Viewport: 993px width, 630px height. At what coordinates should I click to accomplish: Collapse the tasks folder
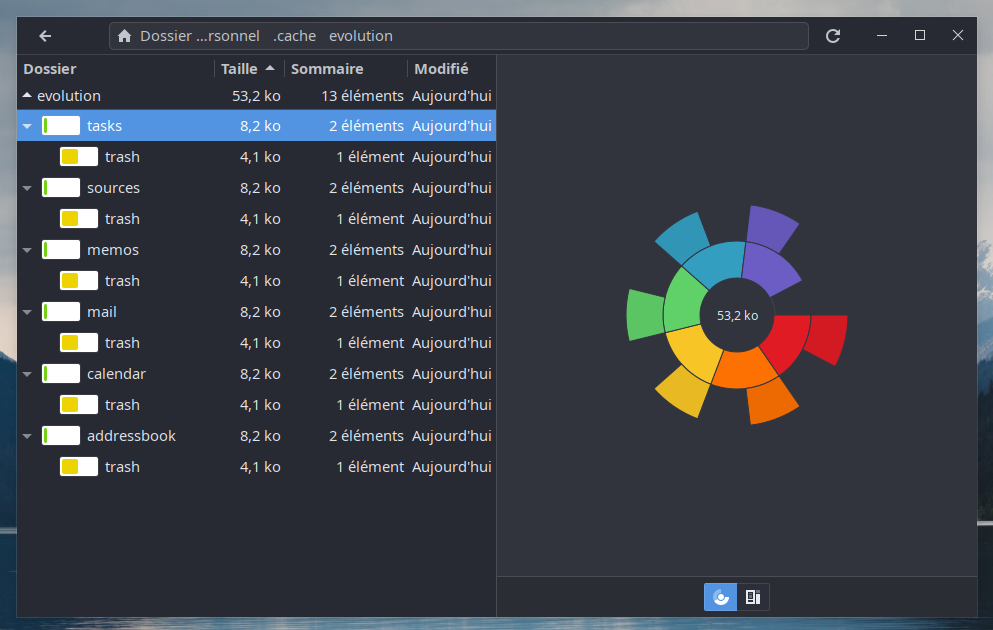click(x=27, y=127)
